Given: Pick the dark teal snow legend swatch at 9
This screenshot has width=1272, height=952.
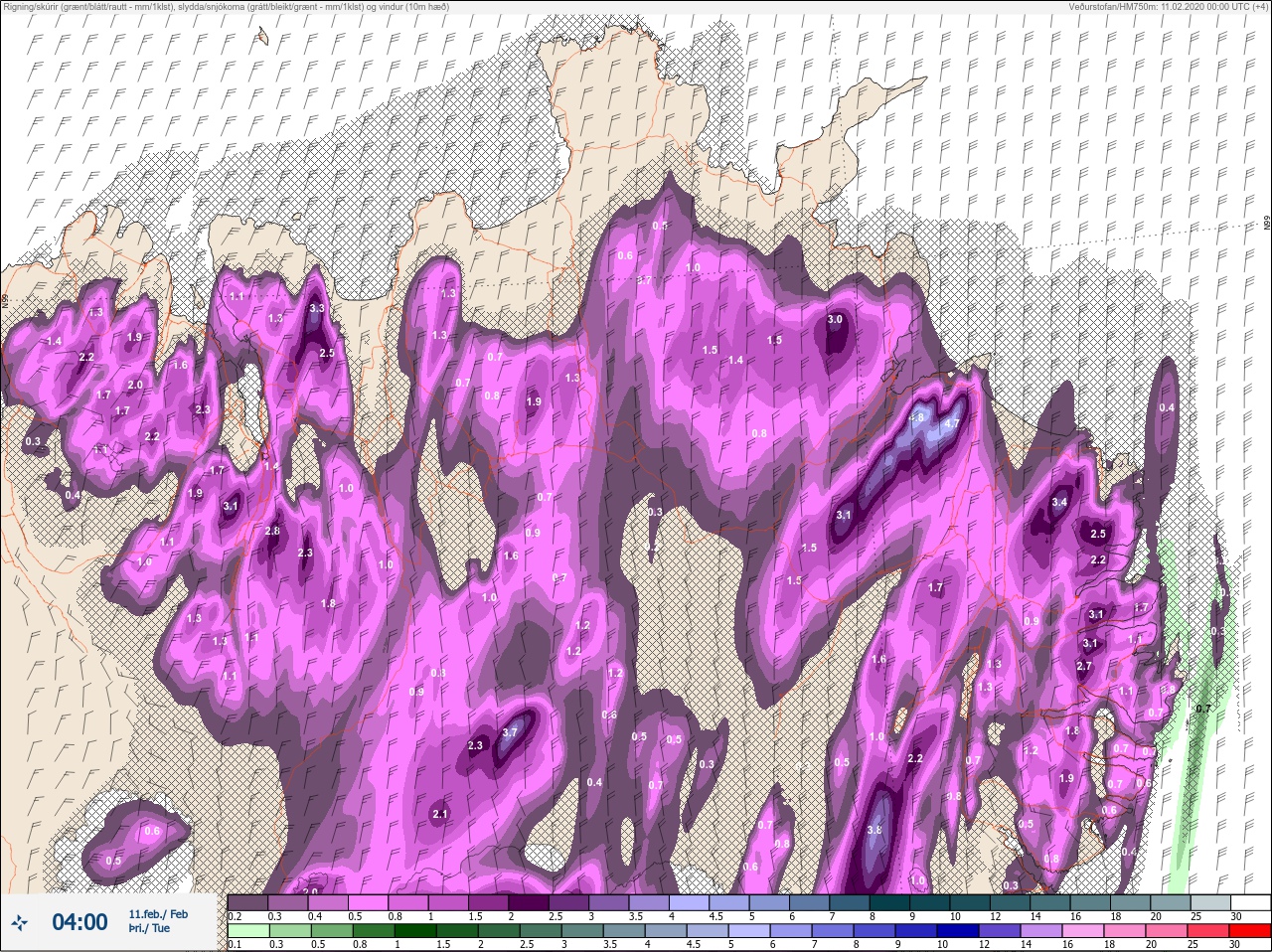Looking at the screenshot, I should (931, 902).
